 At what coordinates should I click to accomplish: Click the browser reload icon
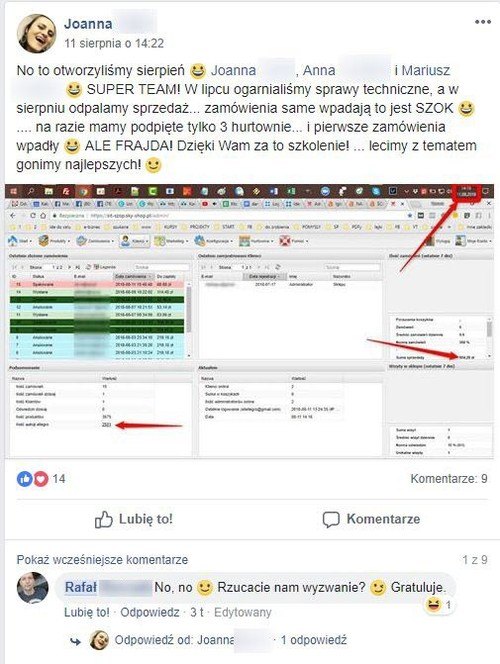[33, 216]
